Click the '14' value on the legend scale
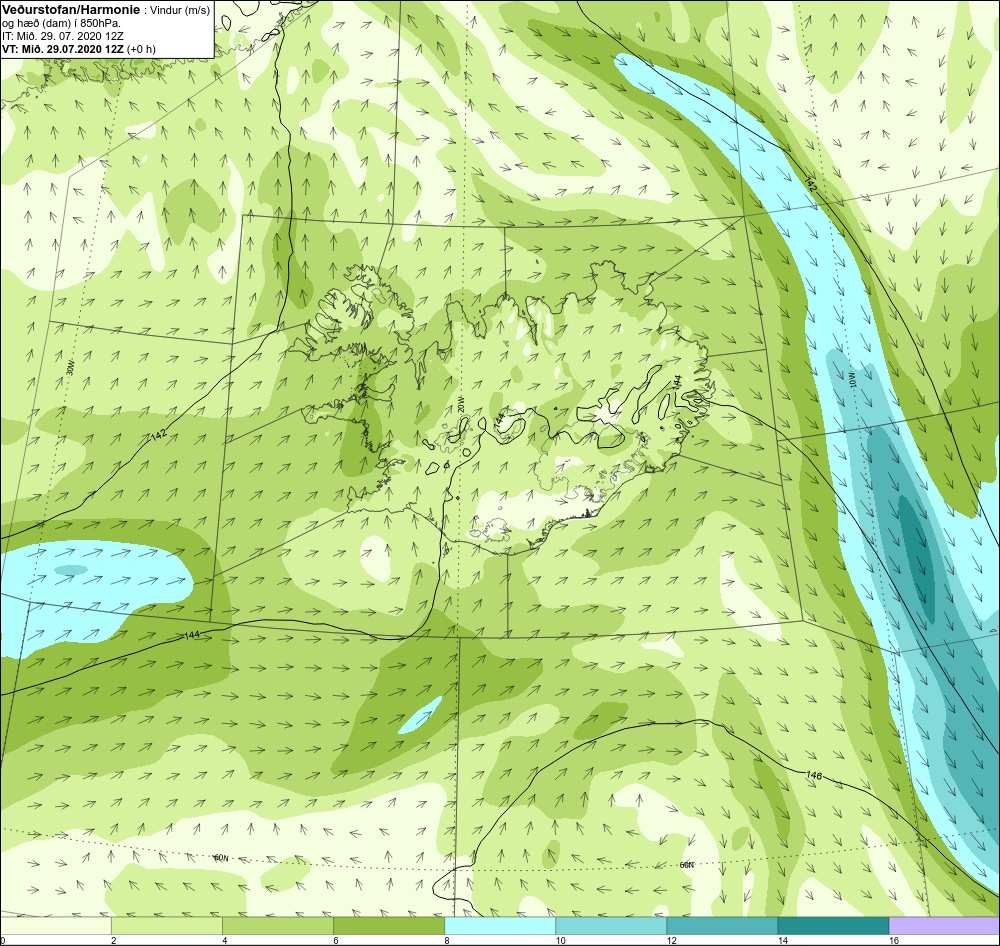 pyautogui.click(x=782, y=940)
